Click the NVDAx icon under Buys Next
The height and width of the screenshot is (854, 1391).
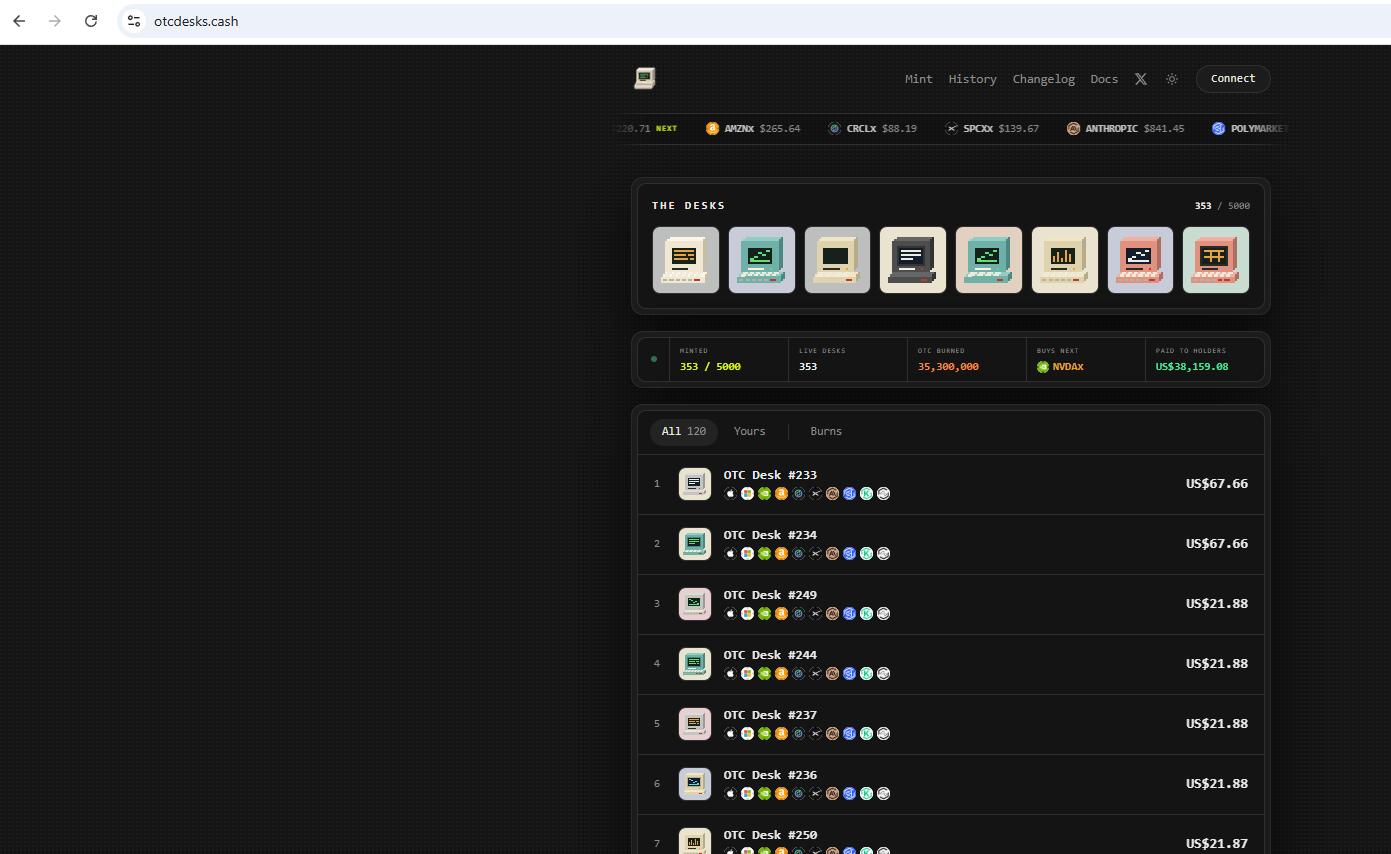(1043, 367)
